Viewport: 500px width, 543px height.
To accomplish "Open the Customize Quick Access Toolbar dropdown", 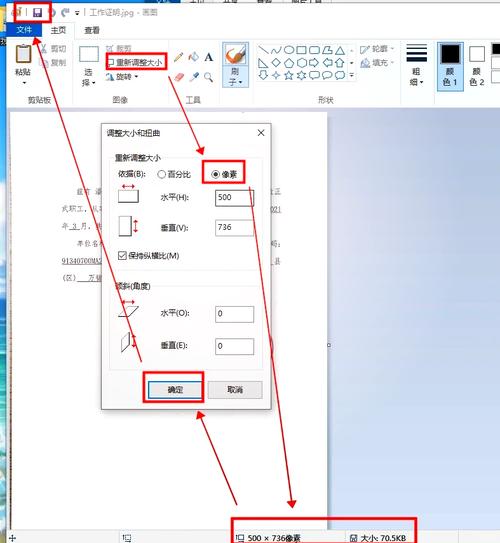I will coord(77,13).
